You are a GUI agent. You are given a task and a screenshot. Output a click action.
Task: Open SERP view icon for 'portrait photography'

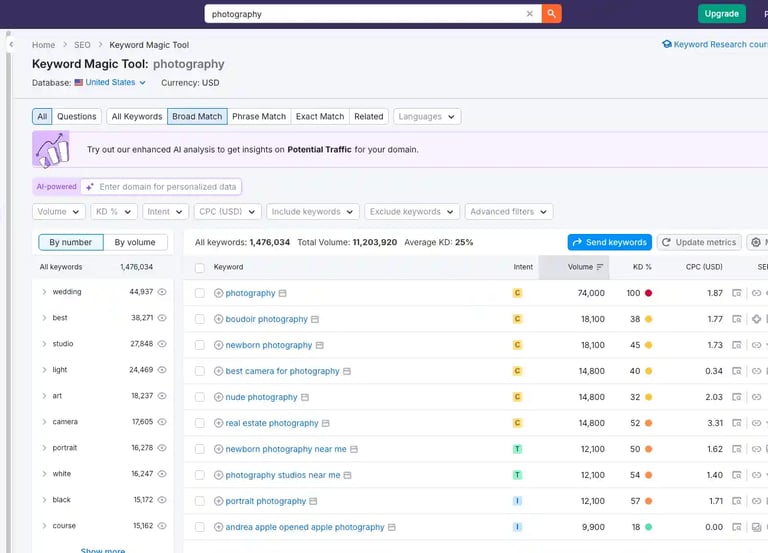coord(736,501)
